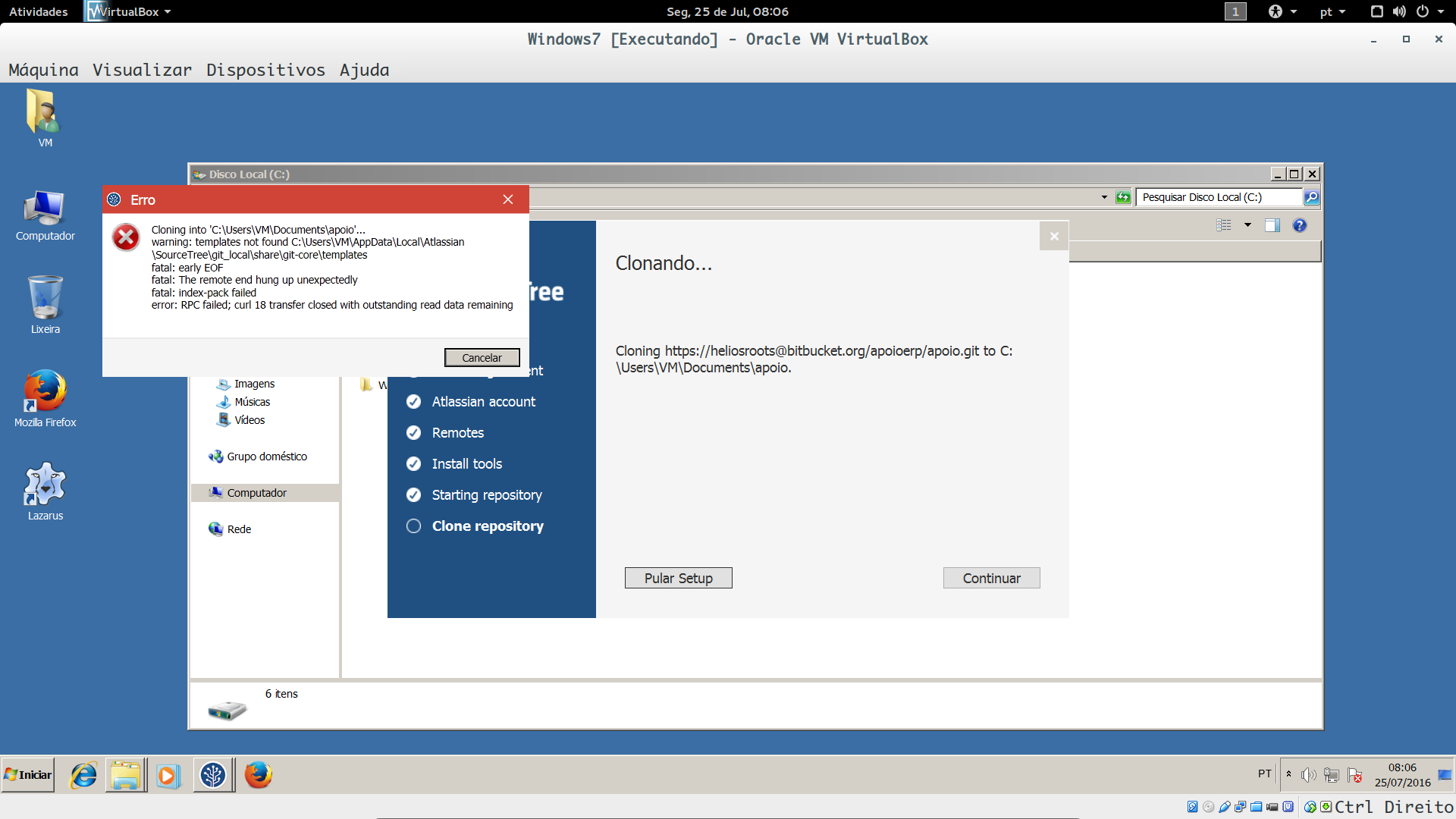
Task: Select the Clone repository setup step
Action: point(488,526)
